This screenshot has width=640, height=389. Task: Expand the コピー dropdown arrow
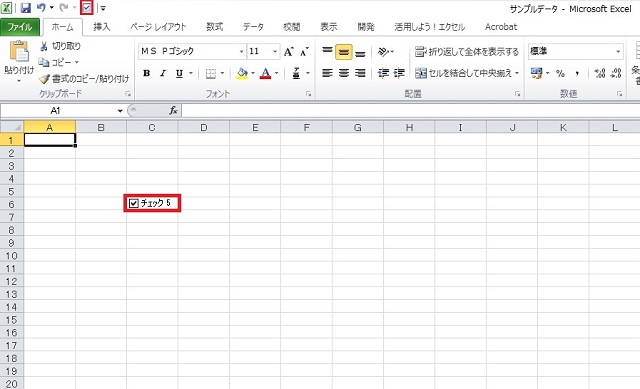pyautogui.click(x=77, y=62)
